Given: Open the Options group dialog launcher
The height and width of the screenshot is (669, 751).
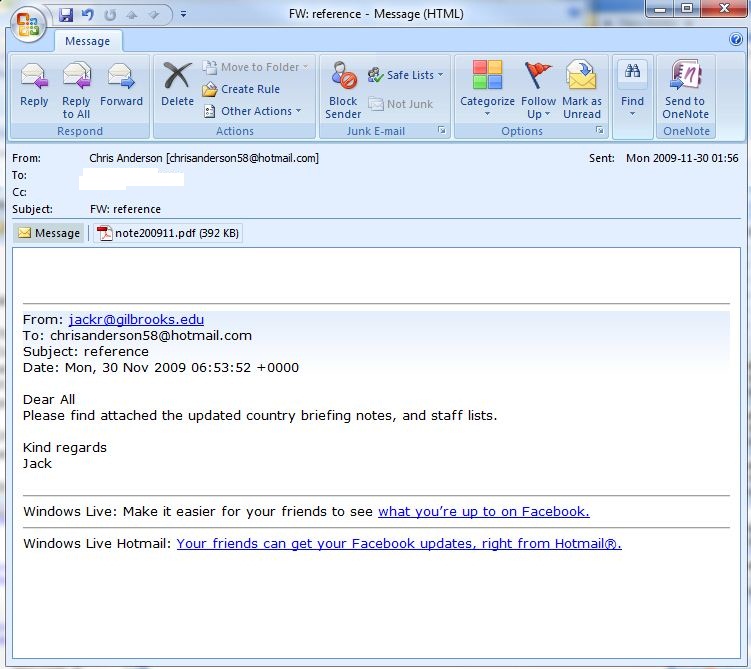Looking at the screenshot, I should pos(599,130).
